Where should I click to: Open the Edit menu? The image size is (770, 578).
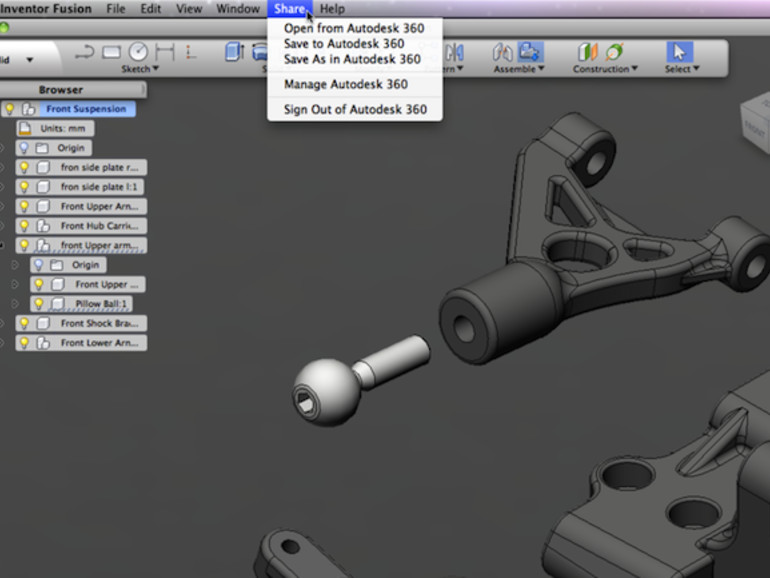[150, 9]
